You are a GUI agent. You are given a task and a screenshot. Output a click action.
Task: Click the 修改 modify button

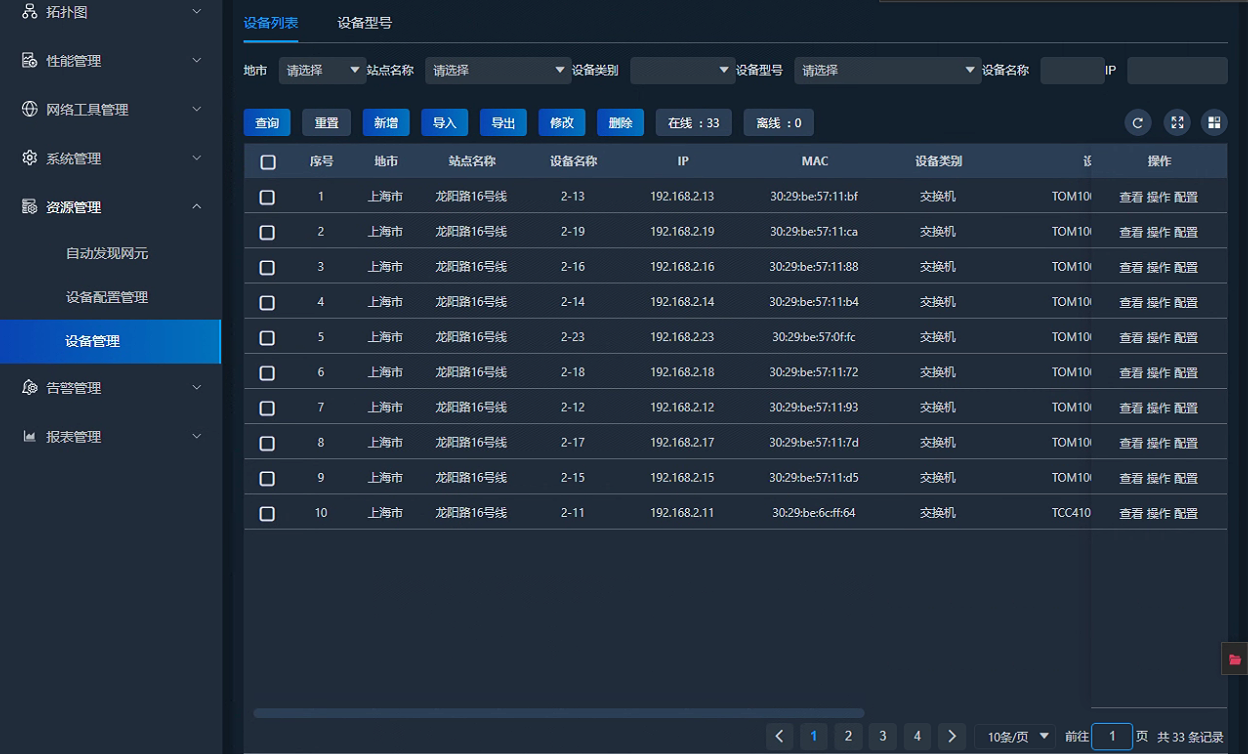click(562, 123)
